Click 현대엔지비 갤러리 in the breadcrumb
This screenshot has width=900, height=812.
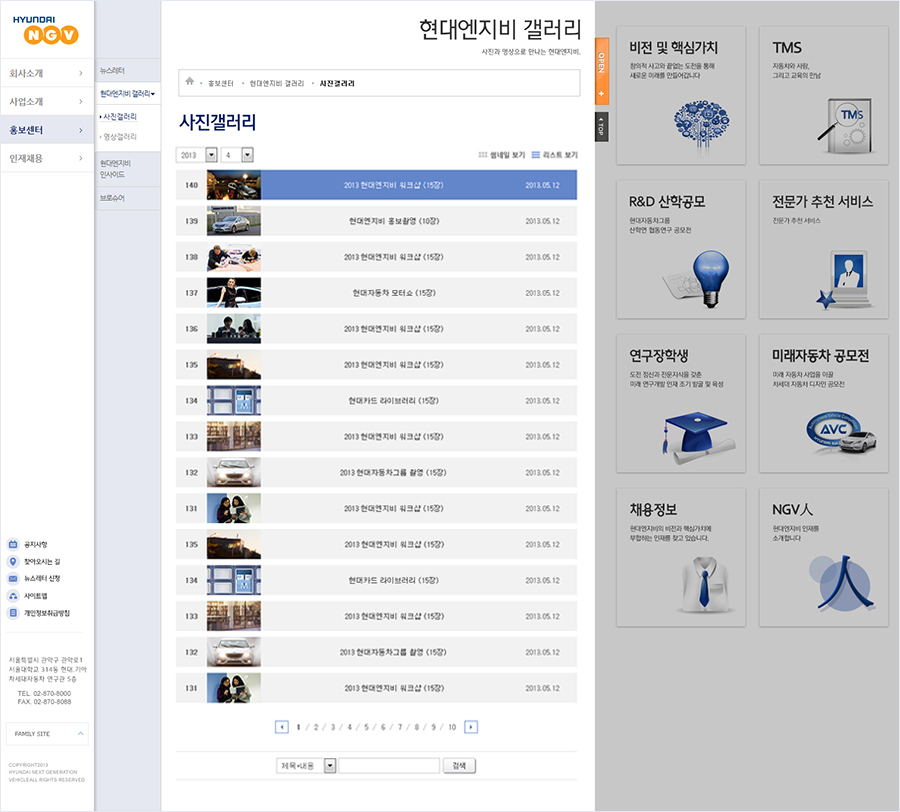pyautogui.click(x=277, y=84)
